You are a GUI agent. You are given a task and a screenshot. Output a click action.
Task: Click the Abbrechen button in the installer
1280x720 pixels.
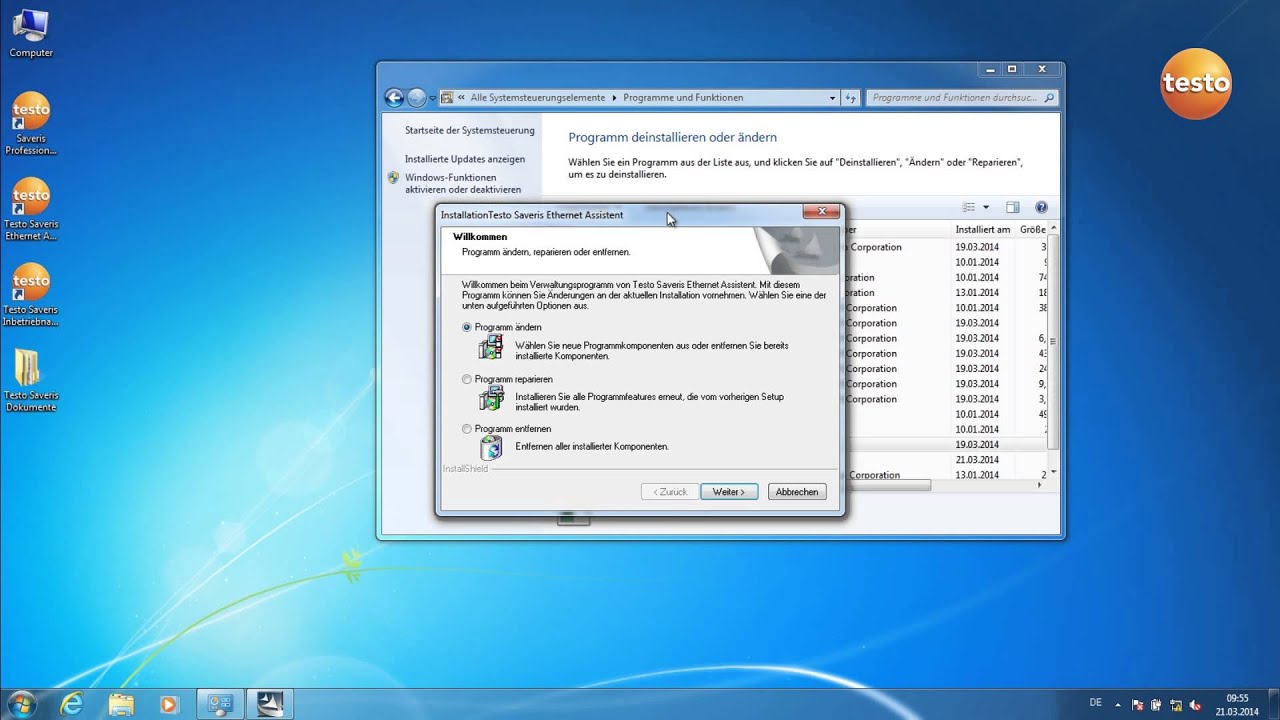[x=797, y=492]
